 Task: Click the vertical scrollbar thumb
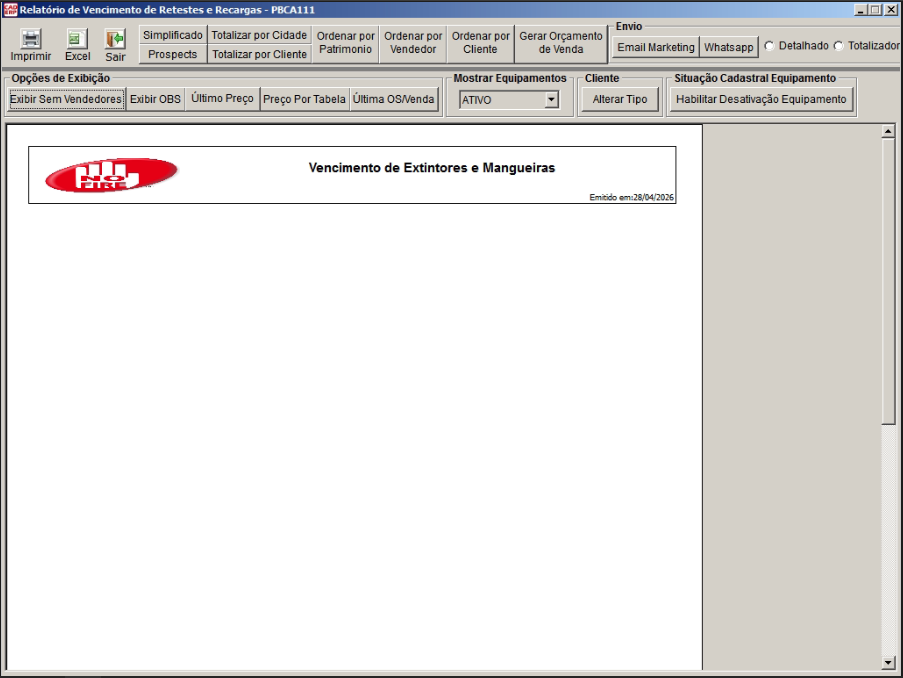pos(888,281)
